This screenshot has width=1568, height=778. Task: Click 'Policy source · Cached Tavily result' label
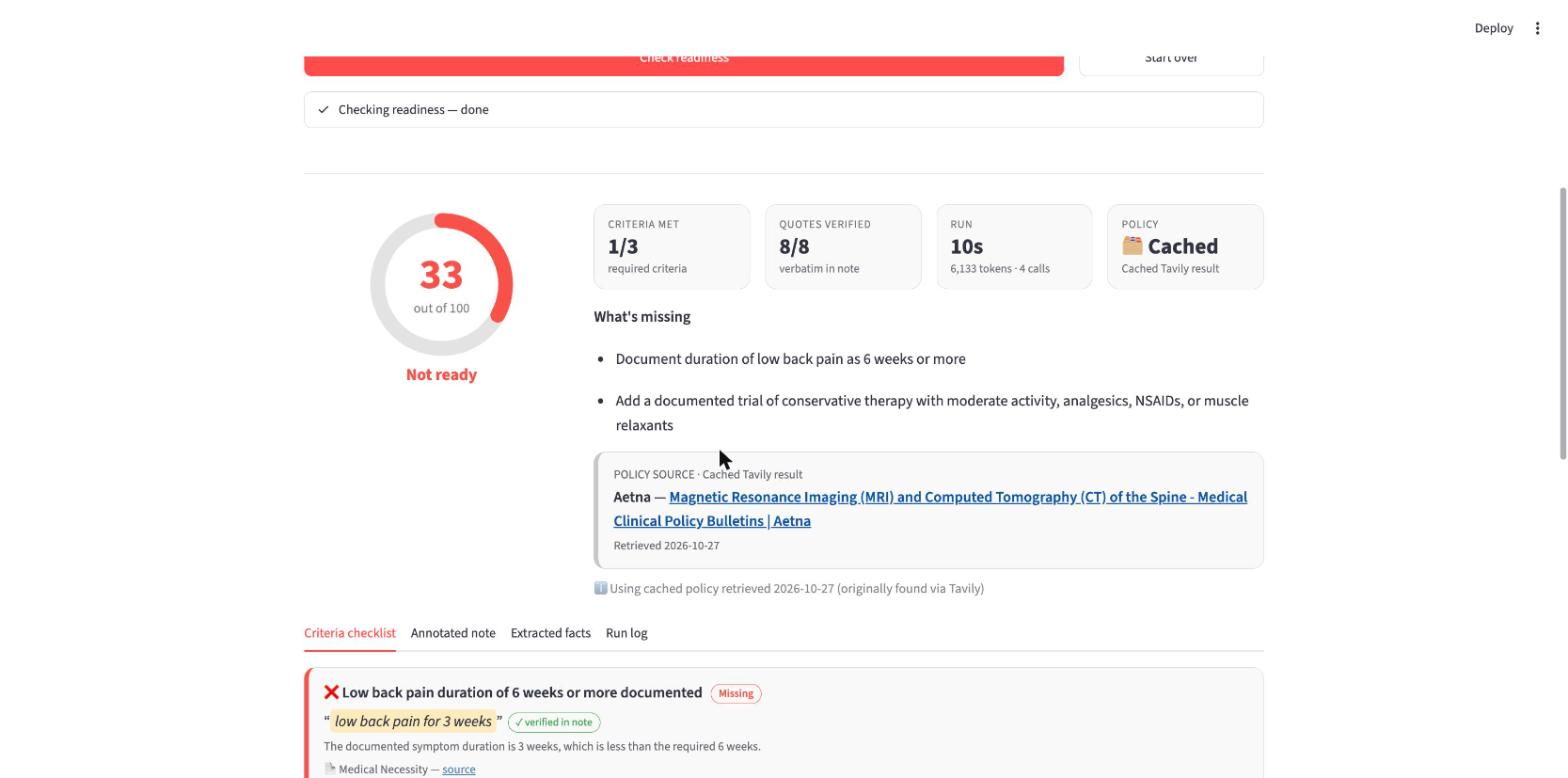click(x=708, y=474)
